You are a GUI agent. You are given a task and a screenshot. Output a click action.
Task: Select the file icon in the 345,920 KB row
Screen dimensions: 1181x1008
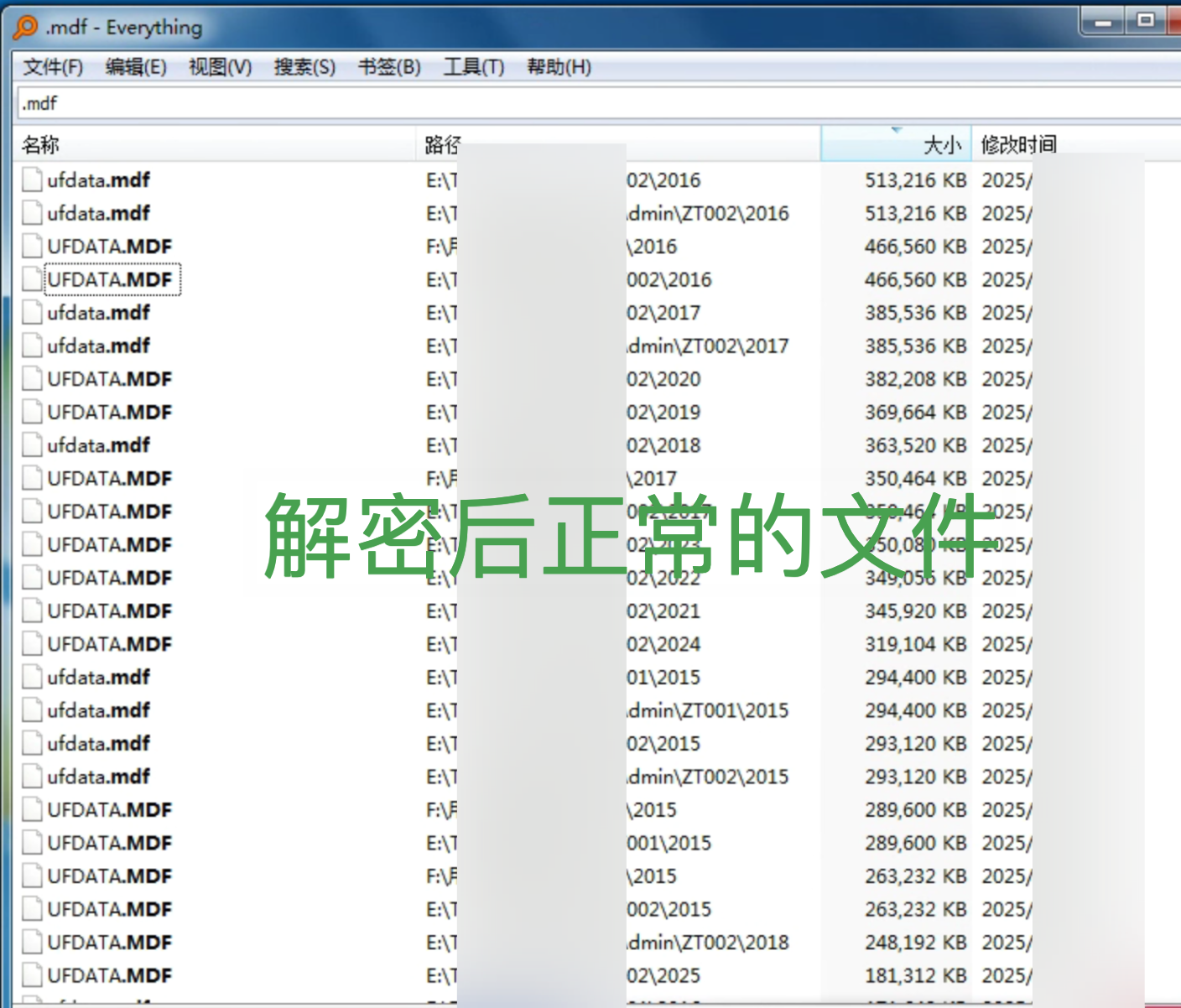[x=33, y=611]
